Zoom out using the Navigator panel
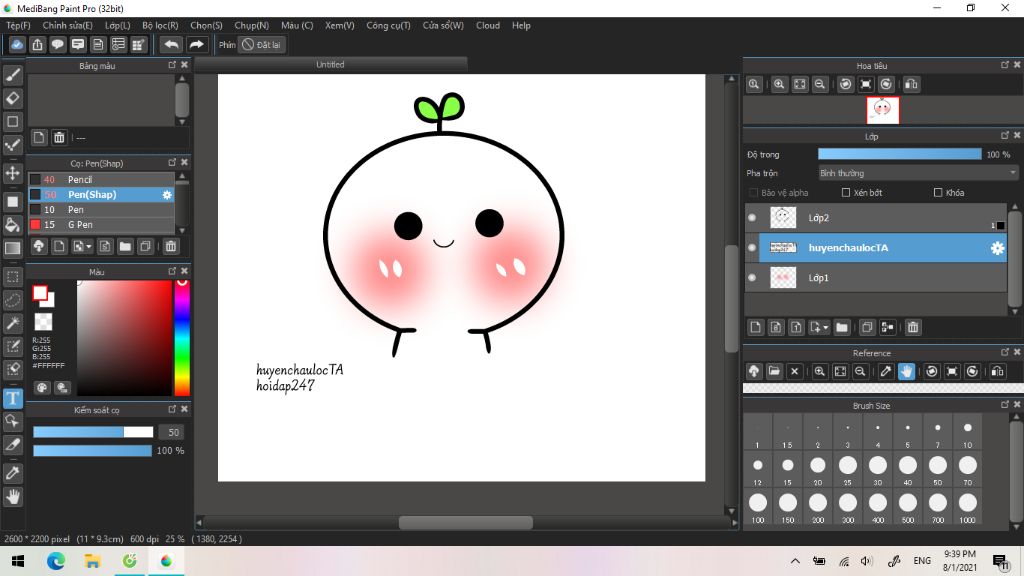 coord(820,84)
